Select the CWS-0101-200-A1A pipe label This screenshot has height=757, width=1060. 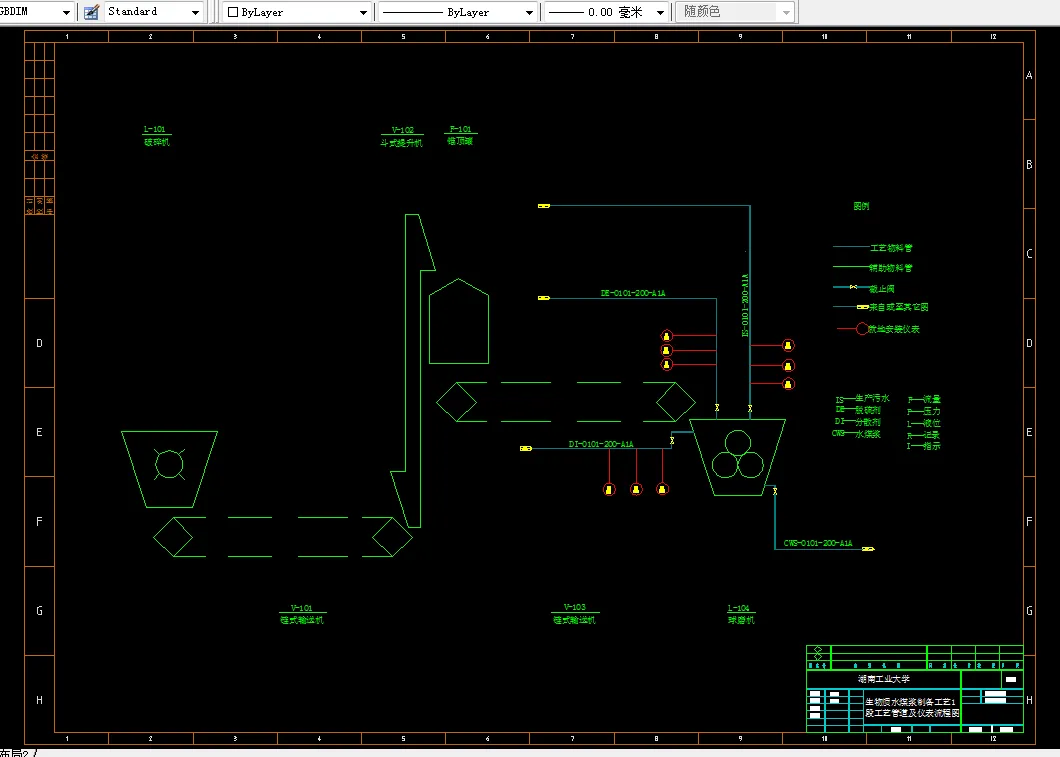click(x=818, y=543)
